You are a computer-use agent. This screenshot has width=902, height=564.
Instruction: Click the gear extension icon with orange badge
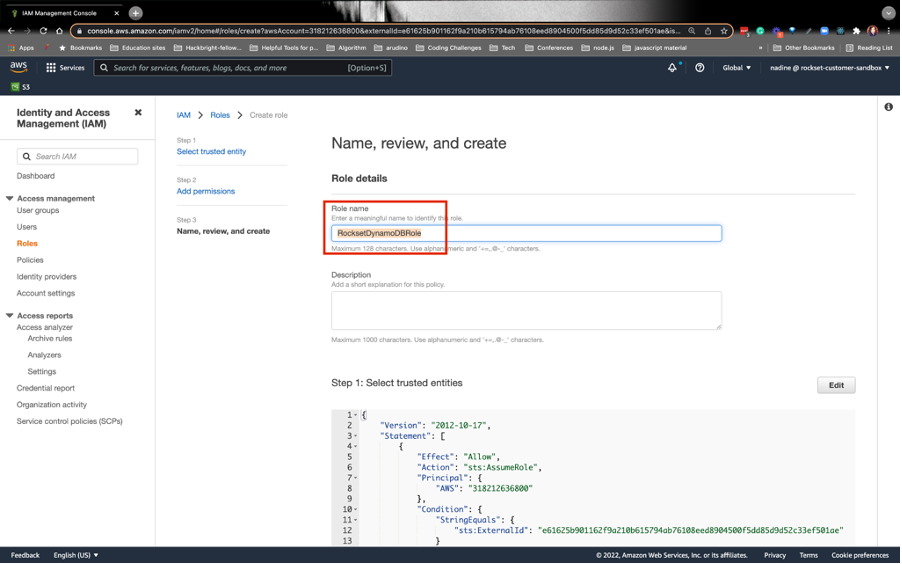click(x=777, y=32)
